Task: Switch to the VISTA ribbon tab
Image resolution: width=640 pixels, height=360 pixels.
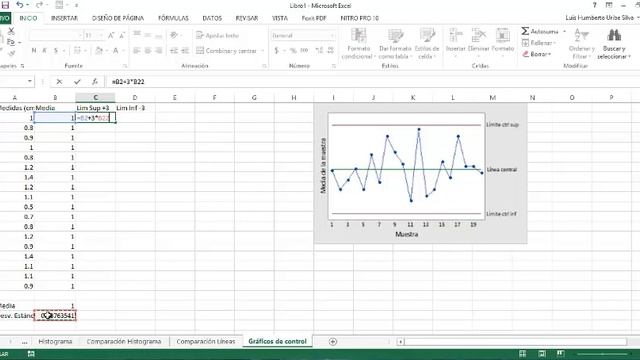Action: pos(280,18)
